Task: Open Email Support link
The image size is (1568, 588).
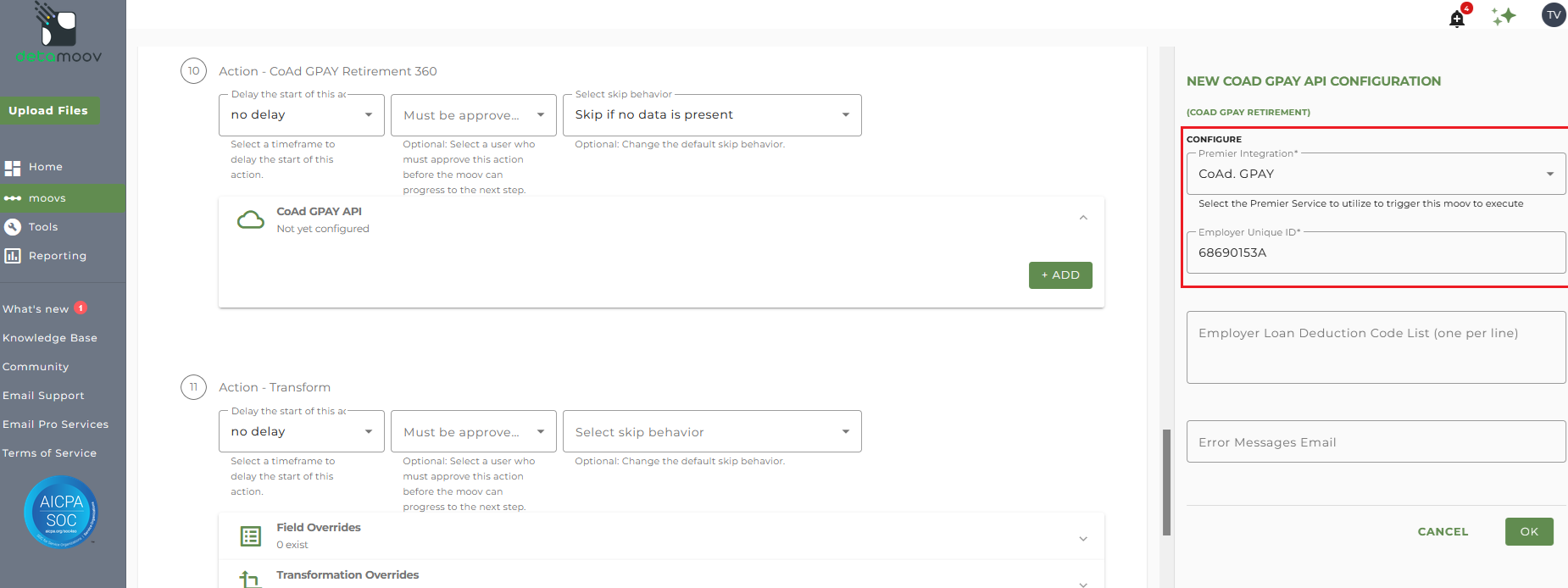Action: pos(43,396)
